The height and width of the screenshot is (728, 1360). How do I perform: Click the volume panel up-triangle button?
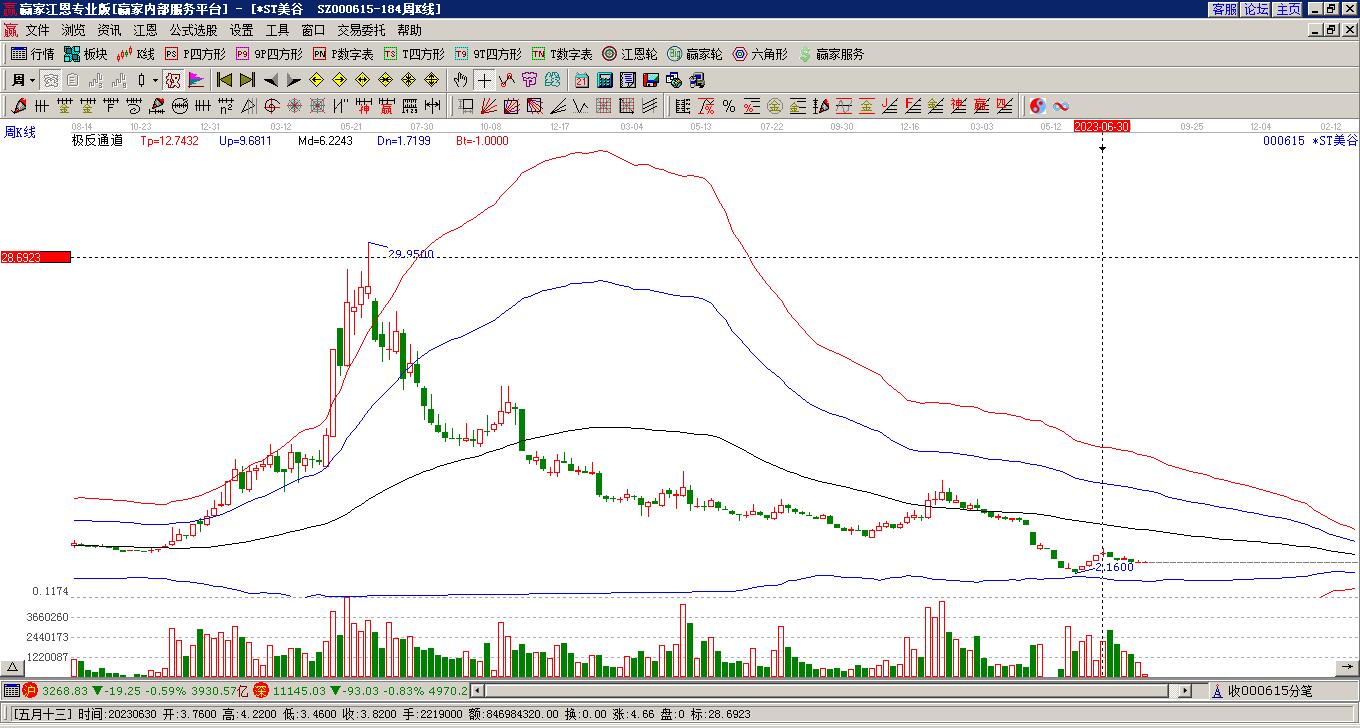point(13,668)
